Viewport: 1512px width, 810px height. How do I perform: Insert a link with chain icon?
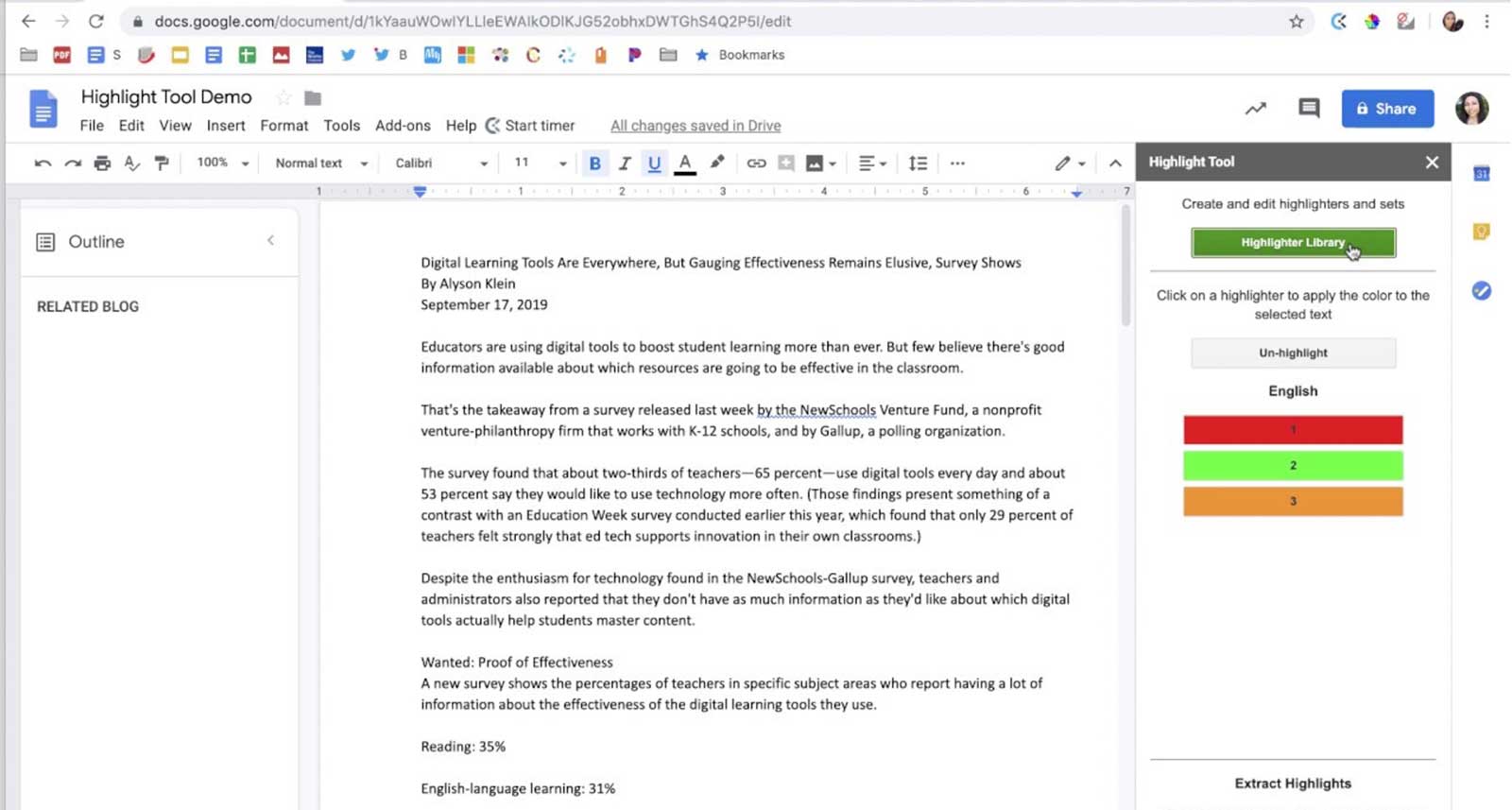[x=756, y=164]
